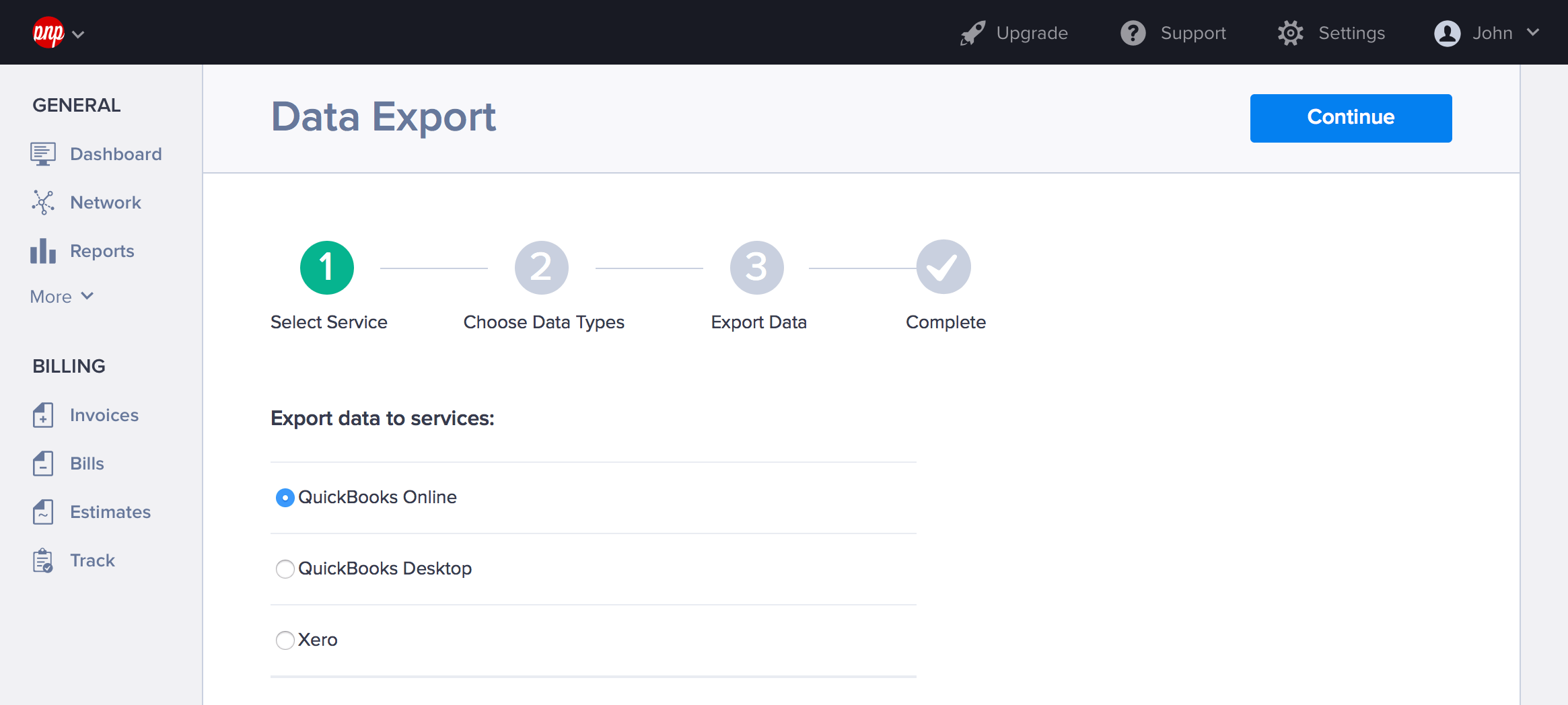The height and width of the screenshot is (705, 1568).
Task: Select QuickBooks Online option
Action: click(285, 497)
